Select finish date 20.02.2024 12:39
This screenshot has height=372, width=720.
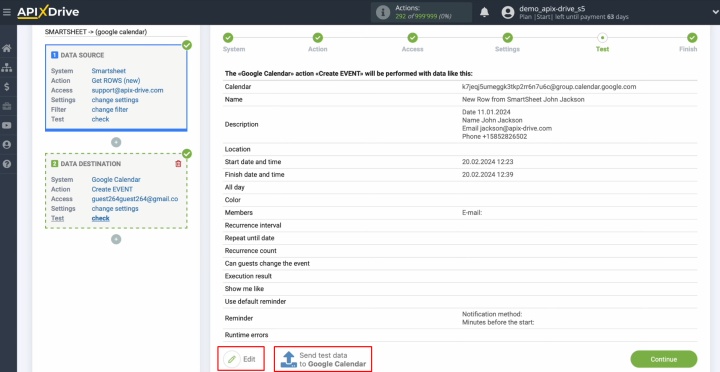(x=488, y=175)
